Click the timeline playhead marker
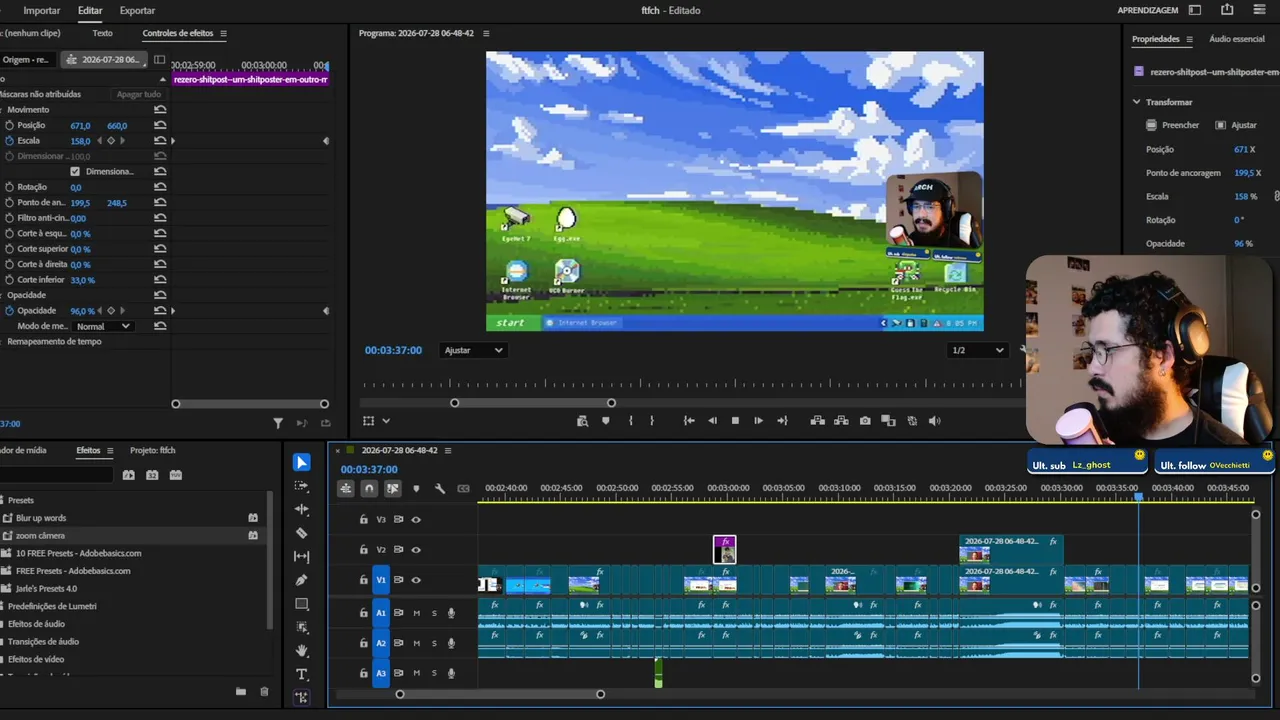This screenshot has width=1280, height=720. (x=1138, y=497)
